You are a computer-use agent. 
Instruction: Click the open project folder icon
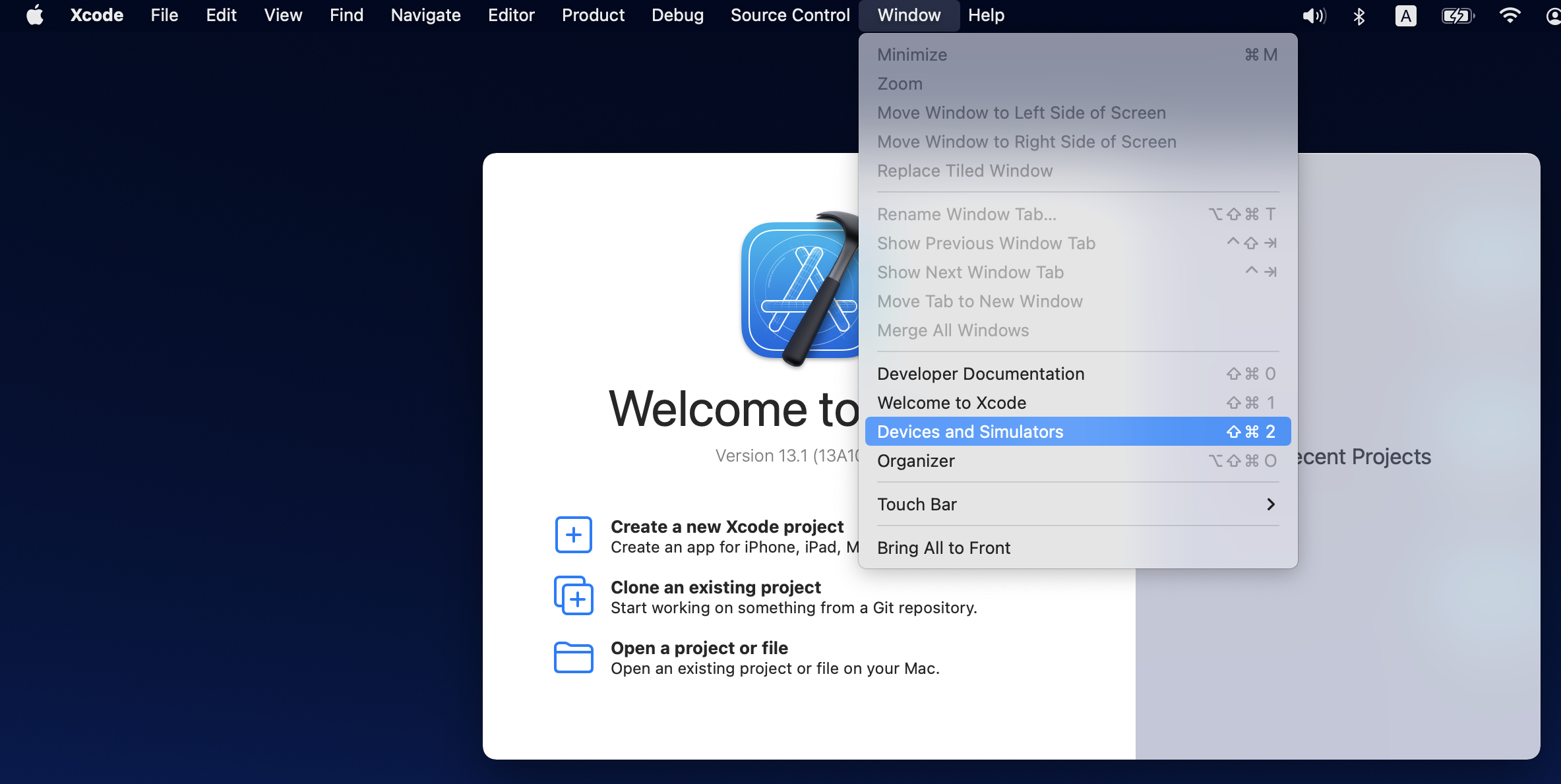(x=573, y=657)
